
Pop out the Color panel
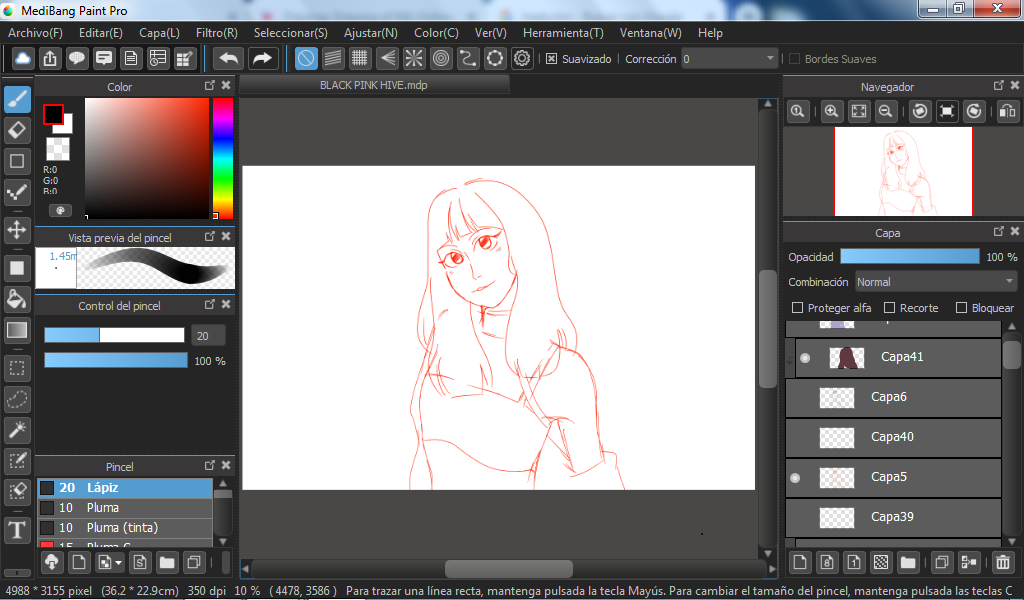coord(210,86)
